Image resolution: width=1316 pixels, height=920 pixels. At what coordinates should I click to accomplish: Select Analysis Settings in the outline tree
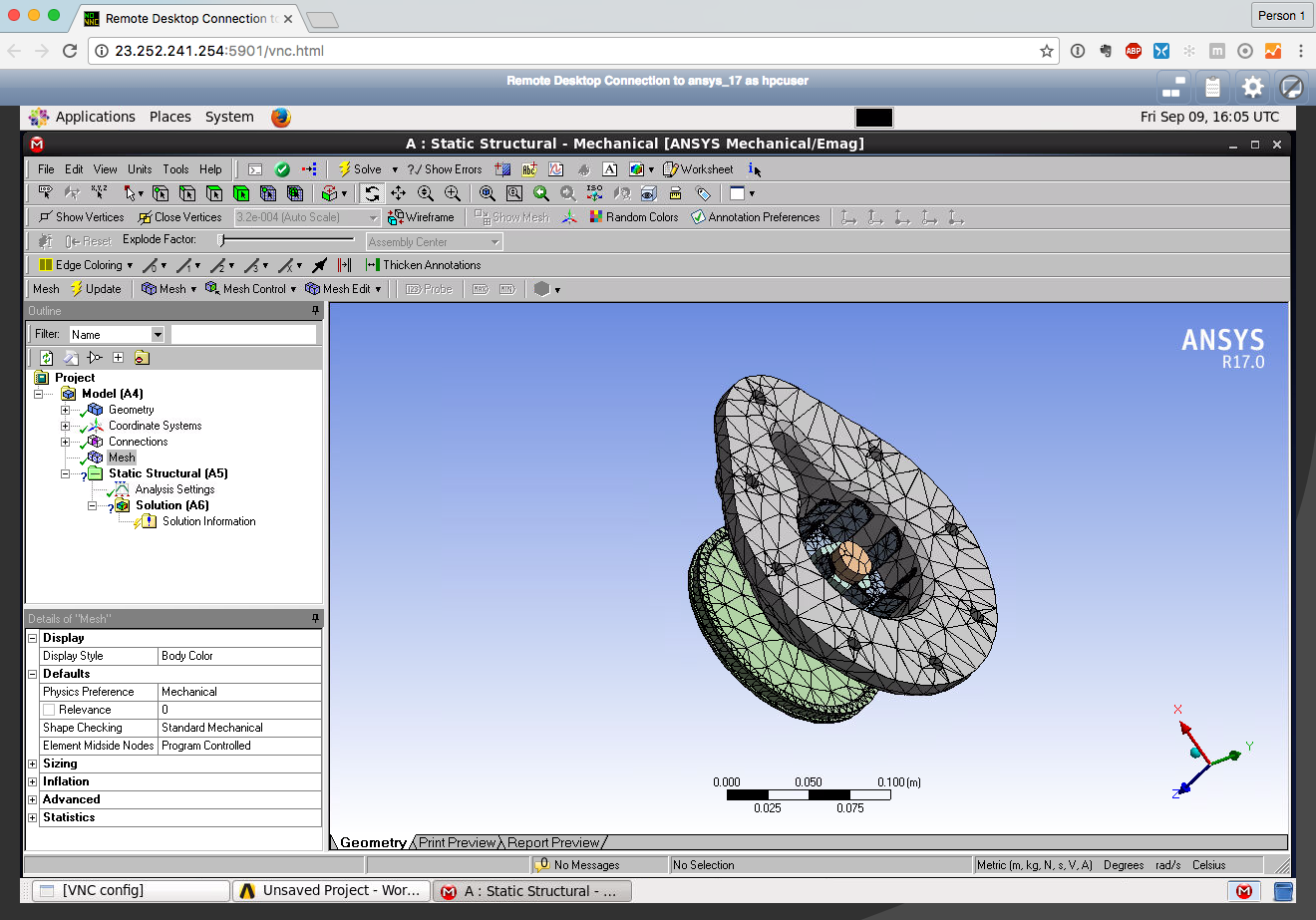click(174, 489)
